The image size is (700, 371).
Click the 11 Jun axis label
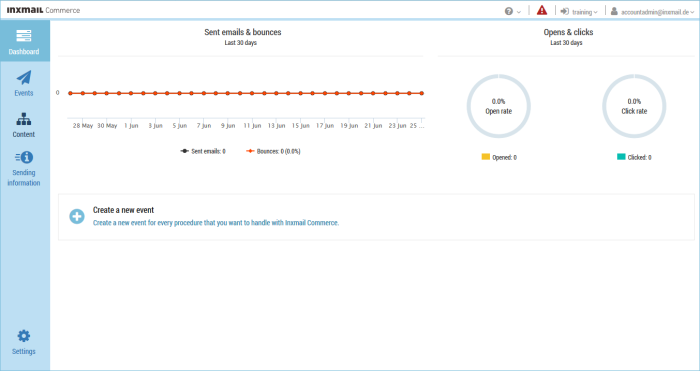coord(252,126)
